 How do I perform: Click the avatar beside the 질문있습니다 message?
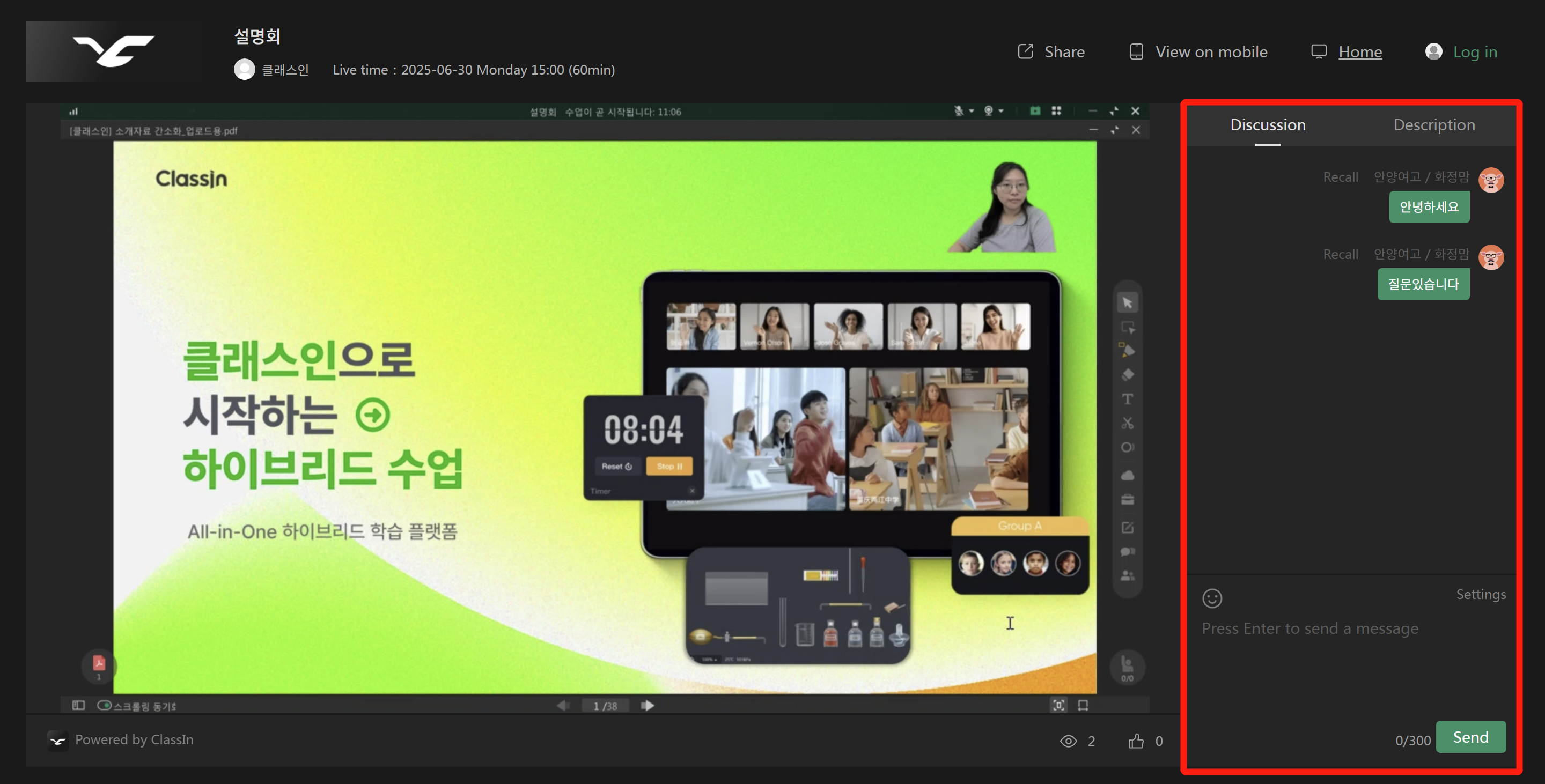tap(1491, 257)
